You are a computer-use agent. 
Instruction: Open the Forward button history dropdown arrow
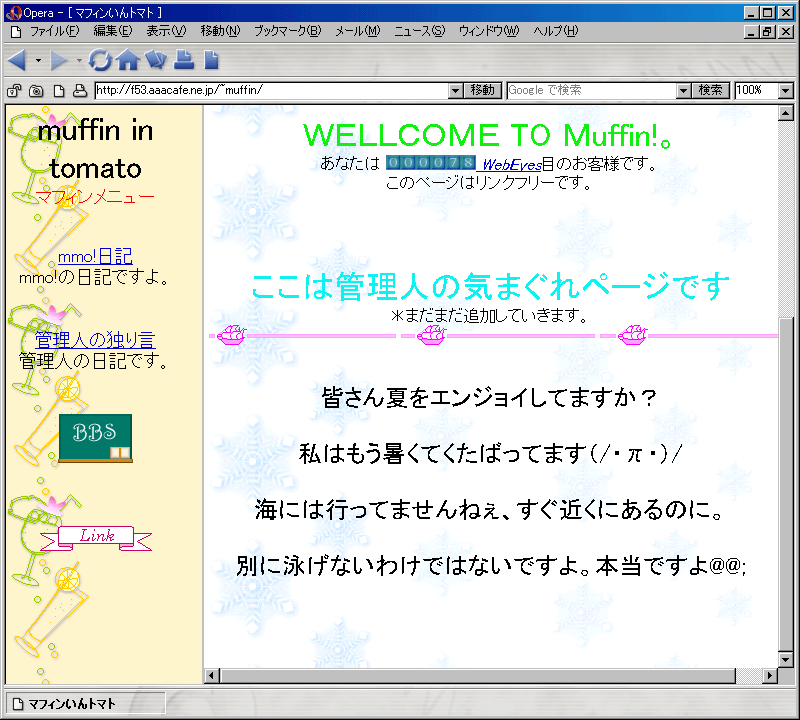(x=79, y=60)
